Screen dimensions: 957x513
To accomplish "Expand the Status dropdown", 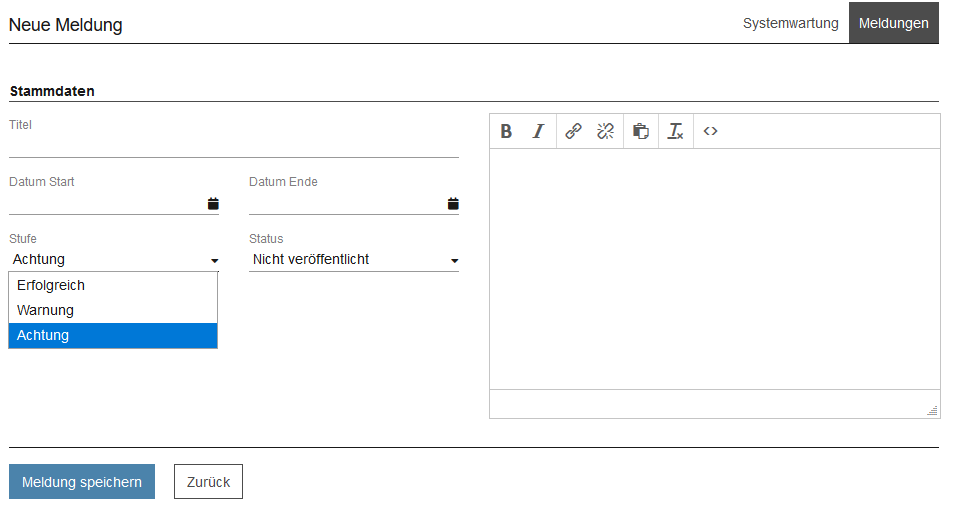I will click(x=354, y=260).
